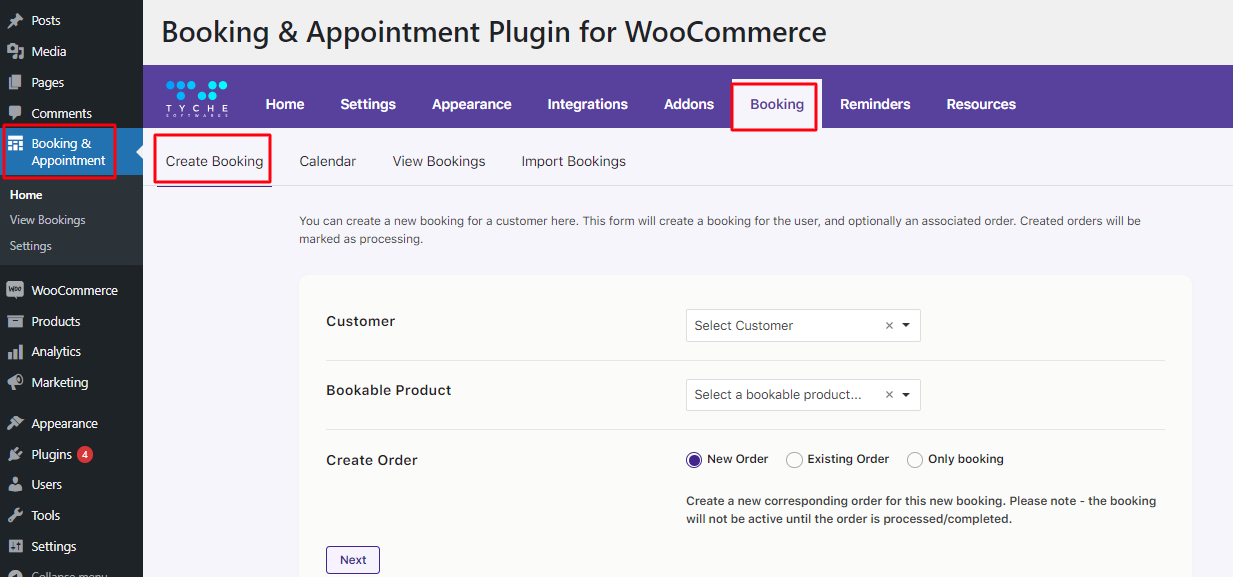This screenshot has width=1233, height=577.
Task: Click the Settings sliders icon in sidebar
Action: [15, 546]
